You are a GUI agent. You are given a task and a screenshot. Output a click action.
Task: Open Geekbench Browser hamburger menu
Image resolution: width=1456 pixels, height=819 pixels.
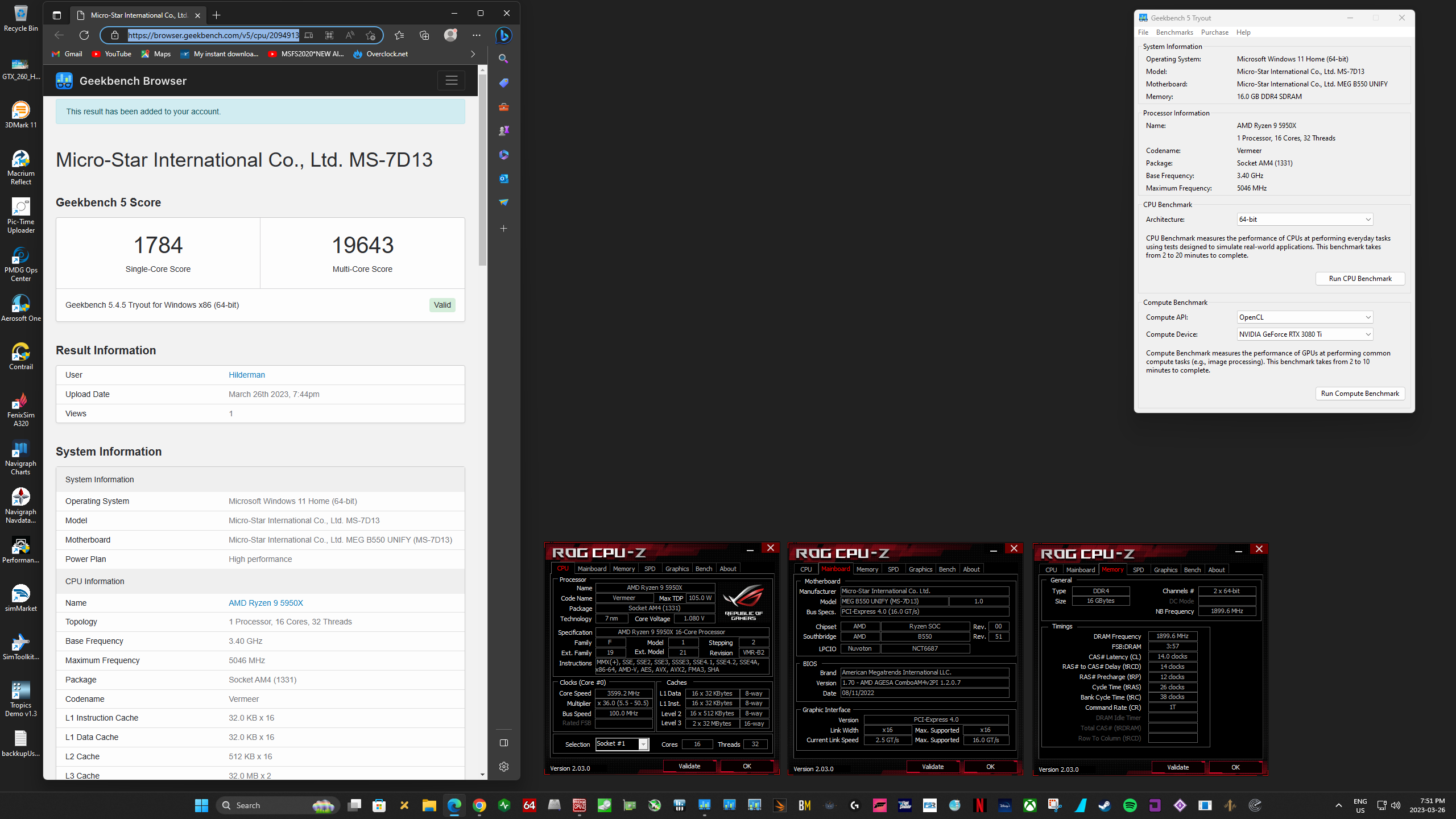451,80
